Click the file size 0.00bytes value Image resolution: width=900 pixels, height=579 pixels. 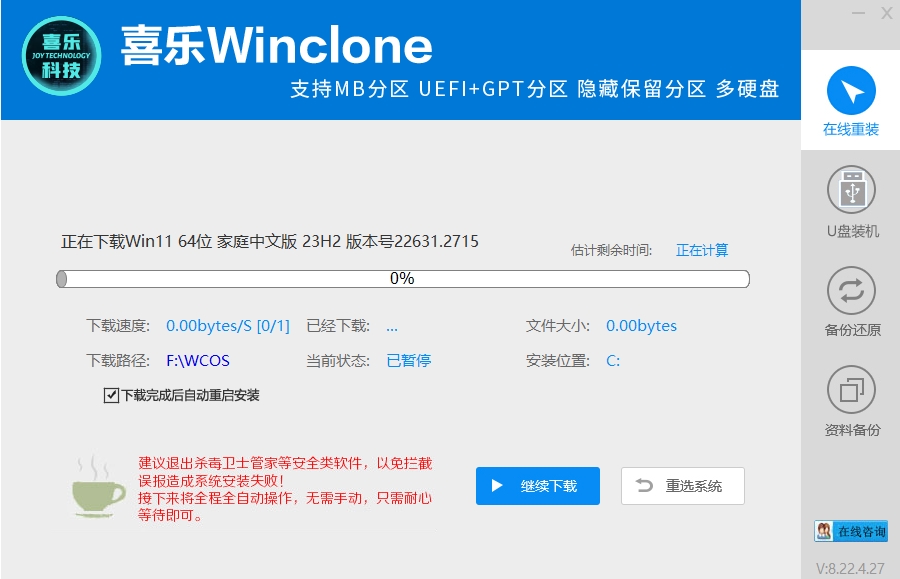click(x=641, y=326)
